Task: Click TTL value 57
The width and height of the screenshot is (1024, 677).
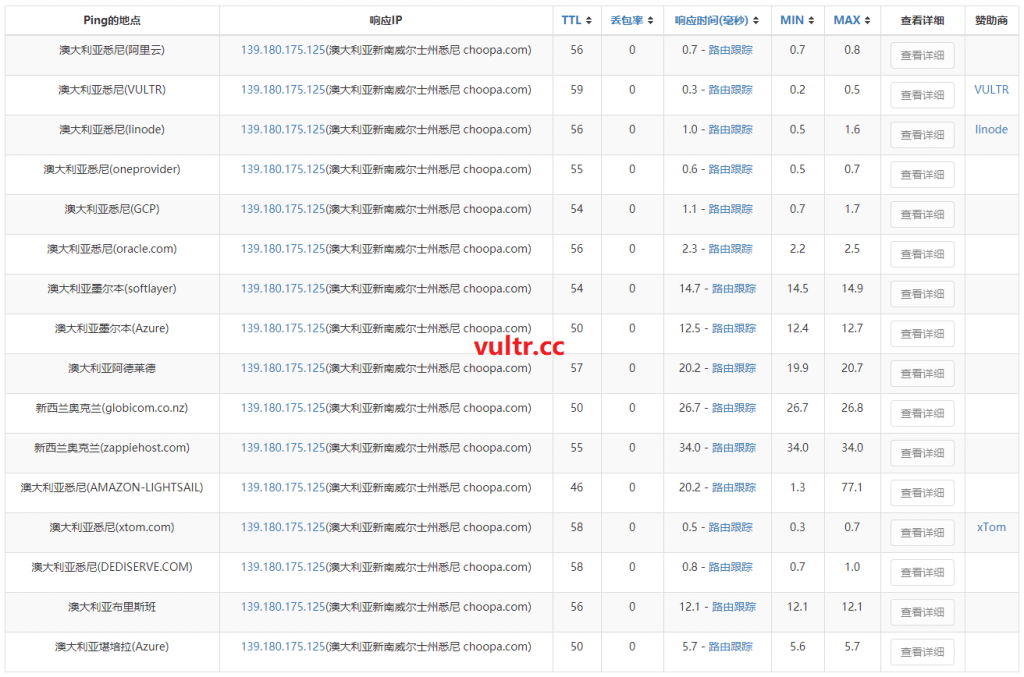Action: tap(577, 368)
